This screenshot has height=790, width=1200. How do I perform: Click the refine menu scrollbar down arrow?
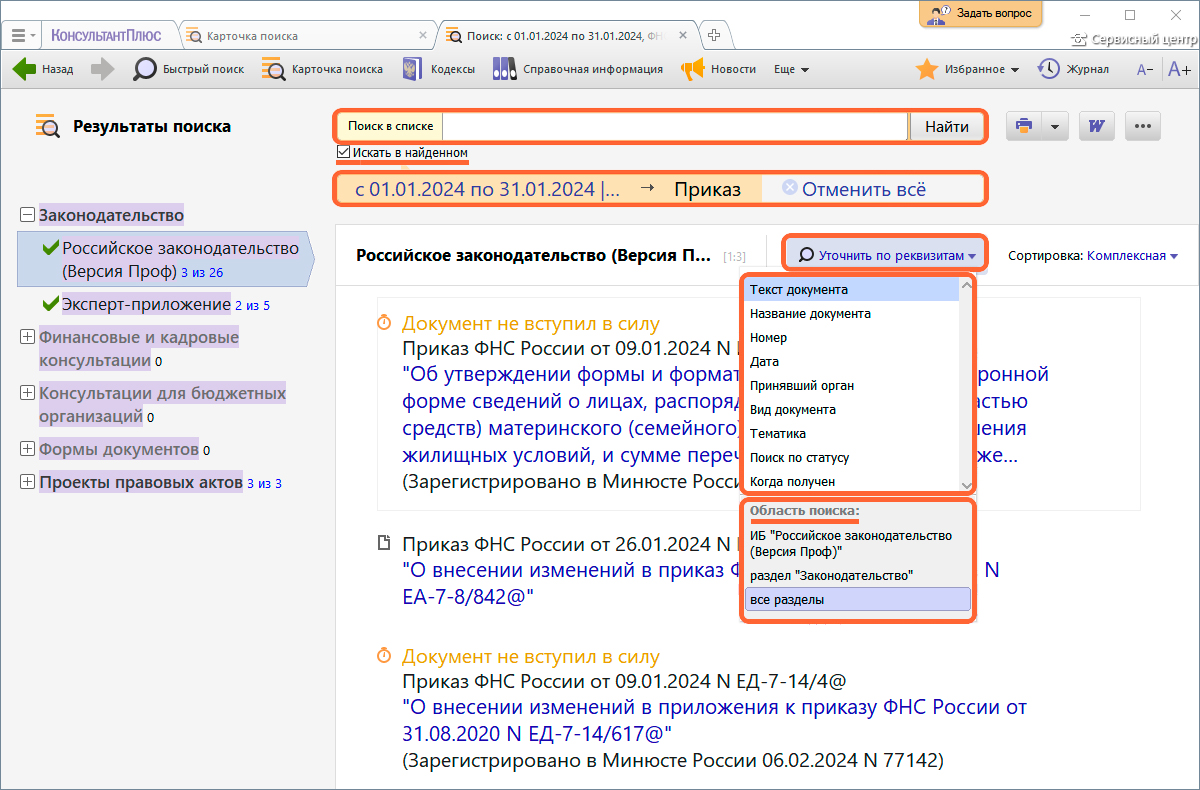(x=967, y=485)
